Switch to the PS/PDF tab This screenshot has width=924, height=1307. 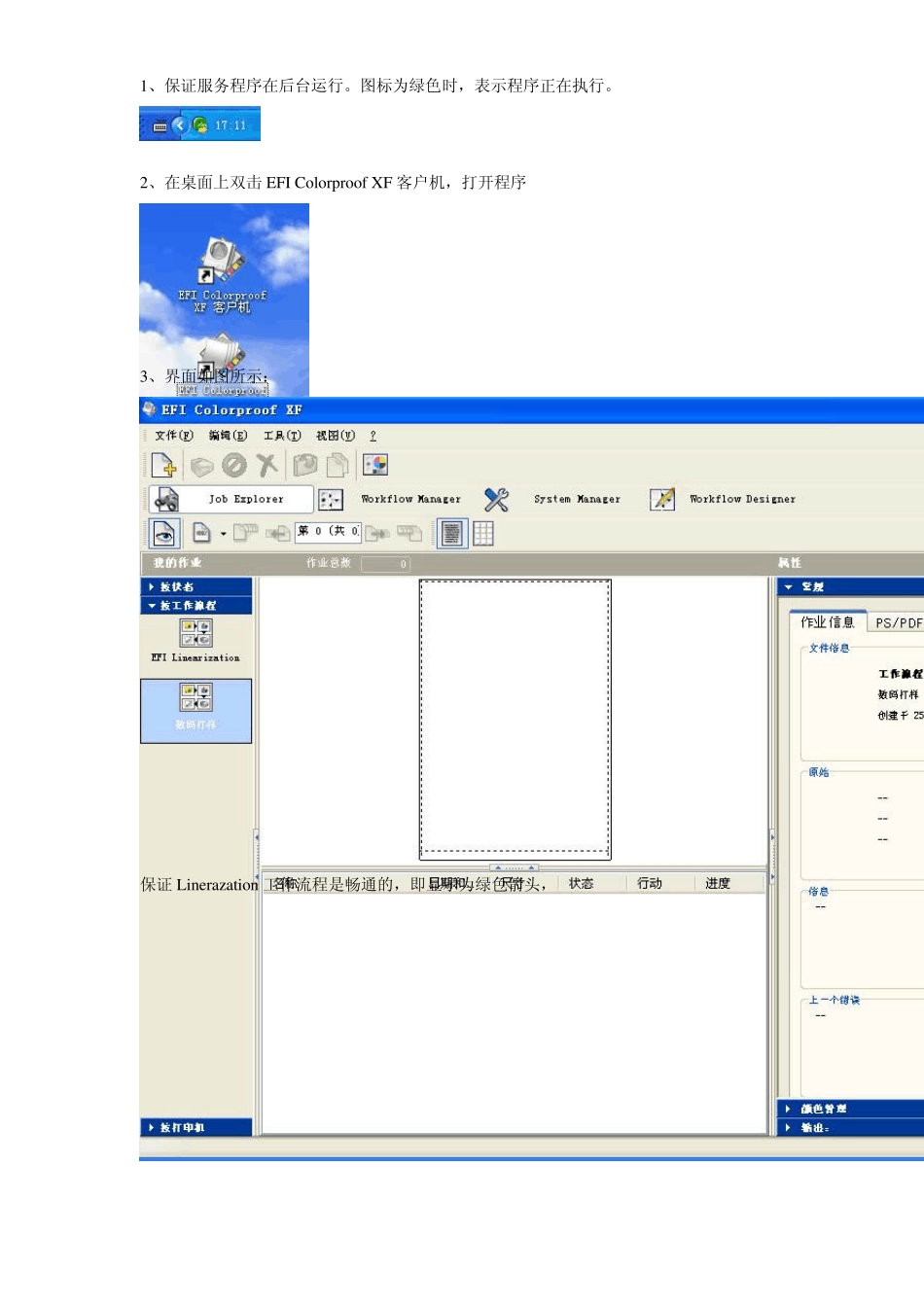coord(897,623)
